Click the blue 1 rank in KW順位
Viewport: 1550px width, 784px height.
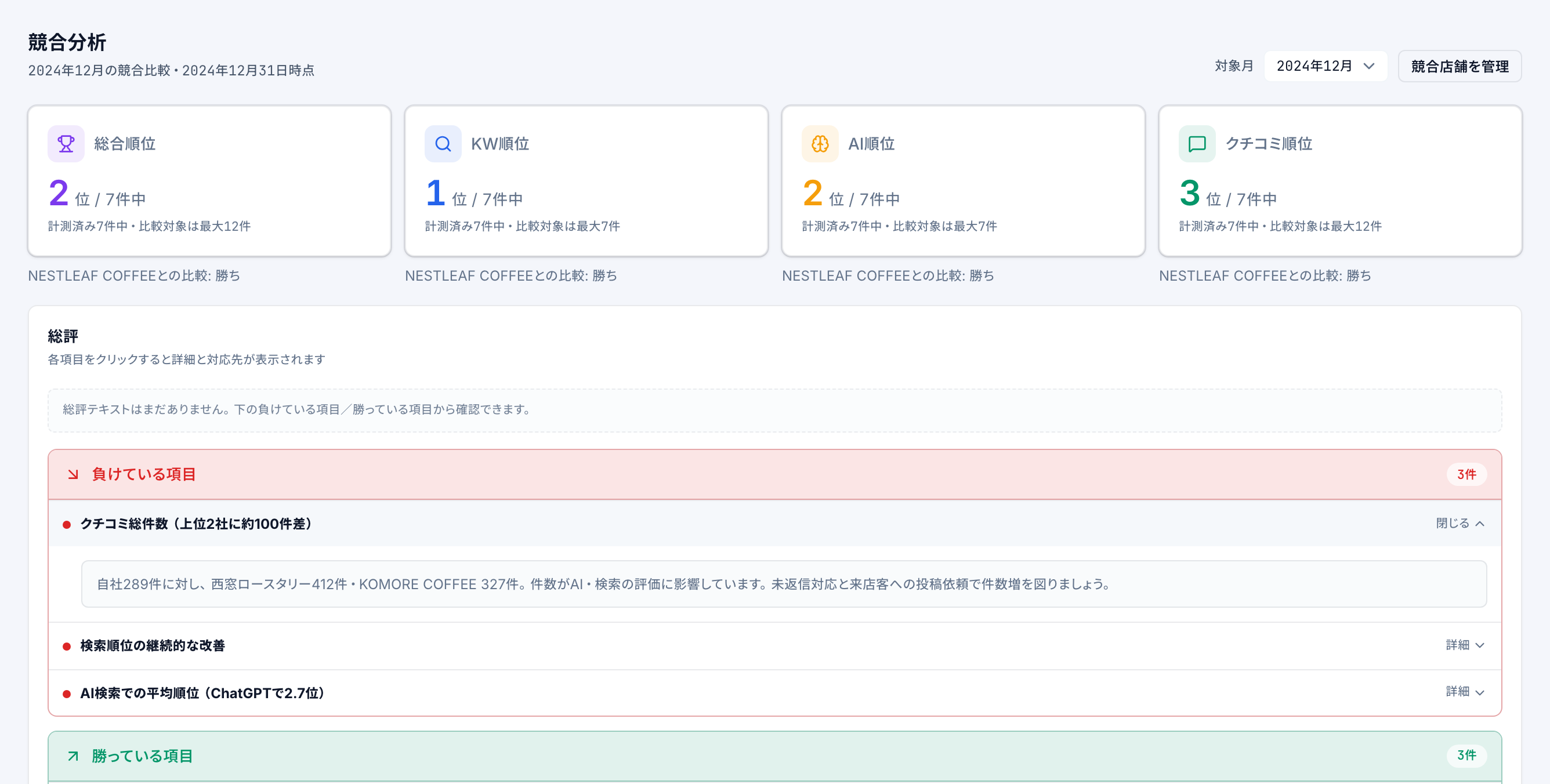click(436, 193)
